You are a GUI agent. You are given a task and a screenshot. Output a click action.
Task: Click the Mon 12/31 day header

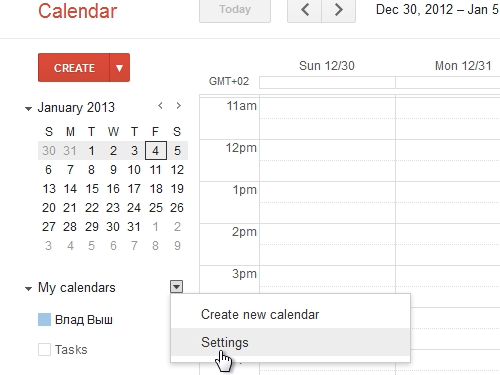463,66
